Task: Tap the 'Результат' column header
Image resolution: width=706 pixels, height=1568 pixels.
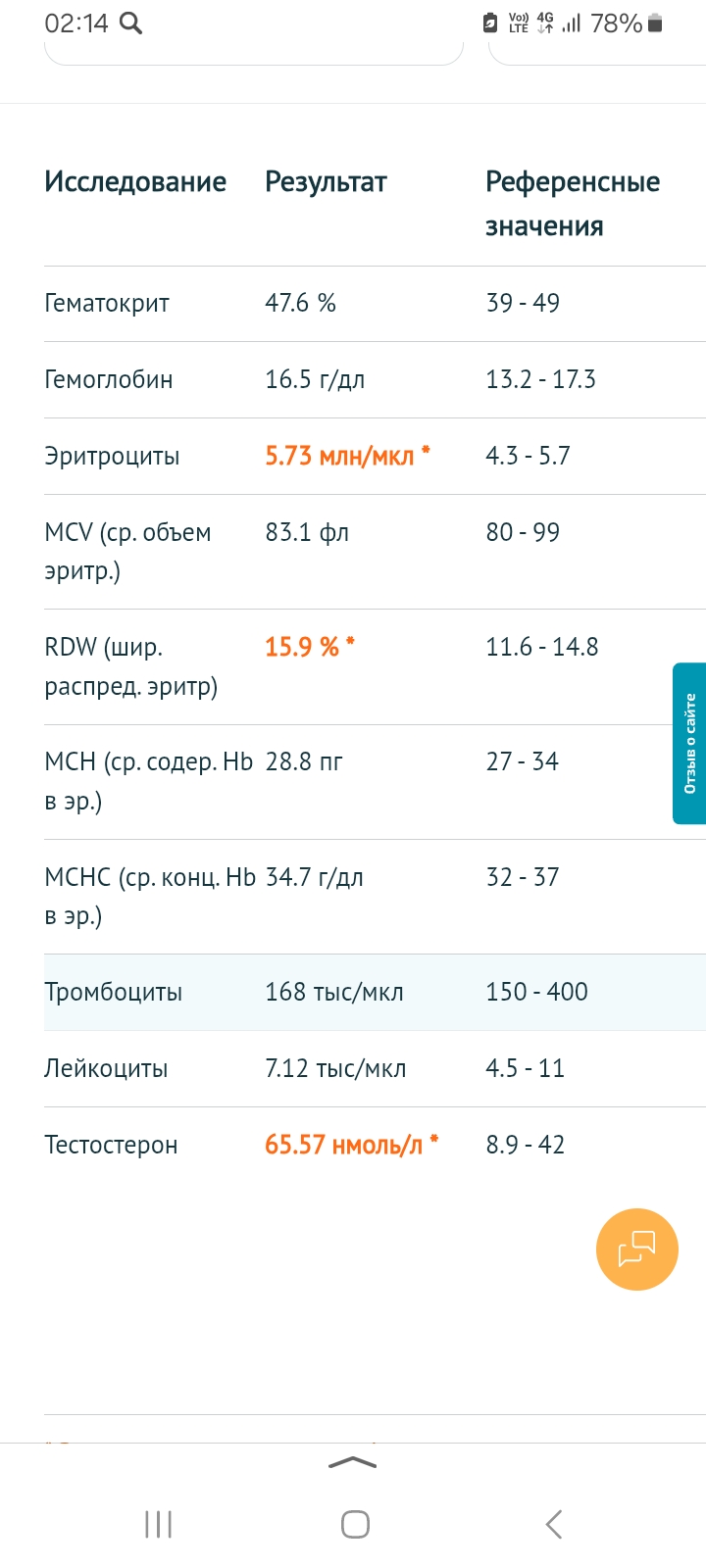Action: click(x=326, y=181)
